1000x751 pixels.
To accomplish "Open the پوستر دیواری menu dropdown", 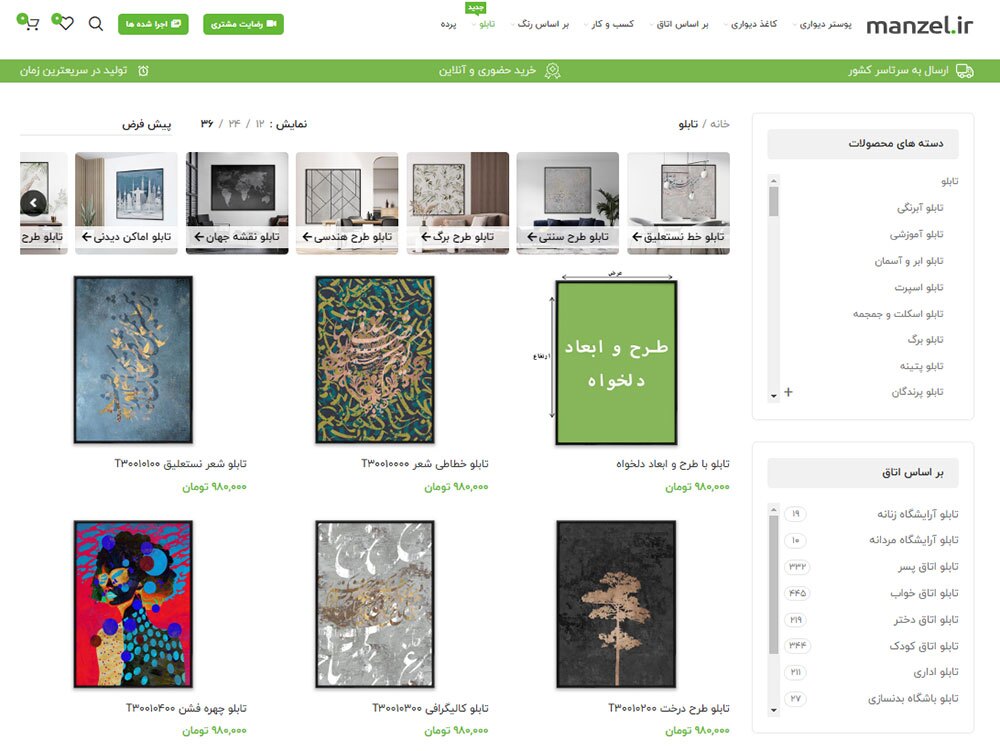I will (x=821, y=24).
